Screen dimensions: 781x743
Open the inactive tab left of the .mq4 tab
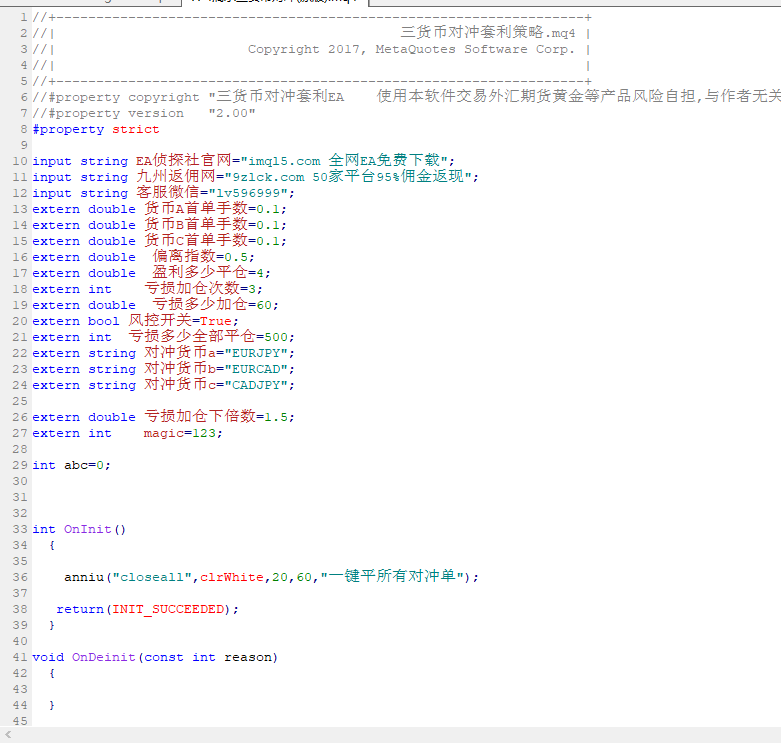tap(90, 3)
